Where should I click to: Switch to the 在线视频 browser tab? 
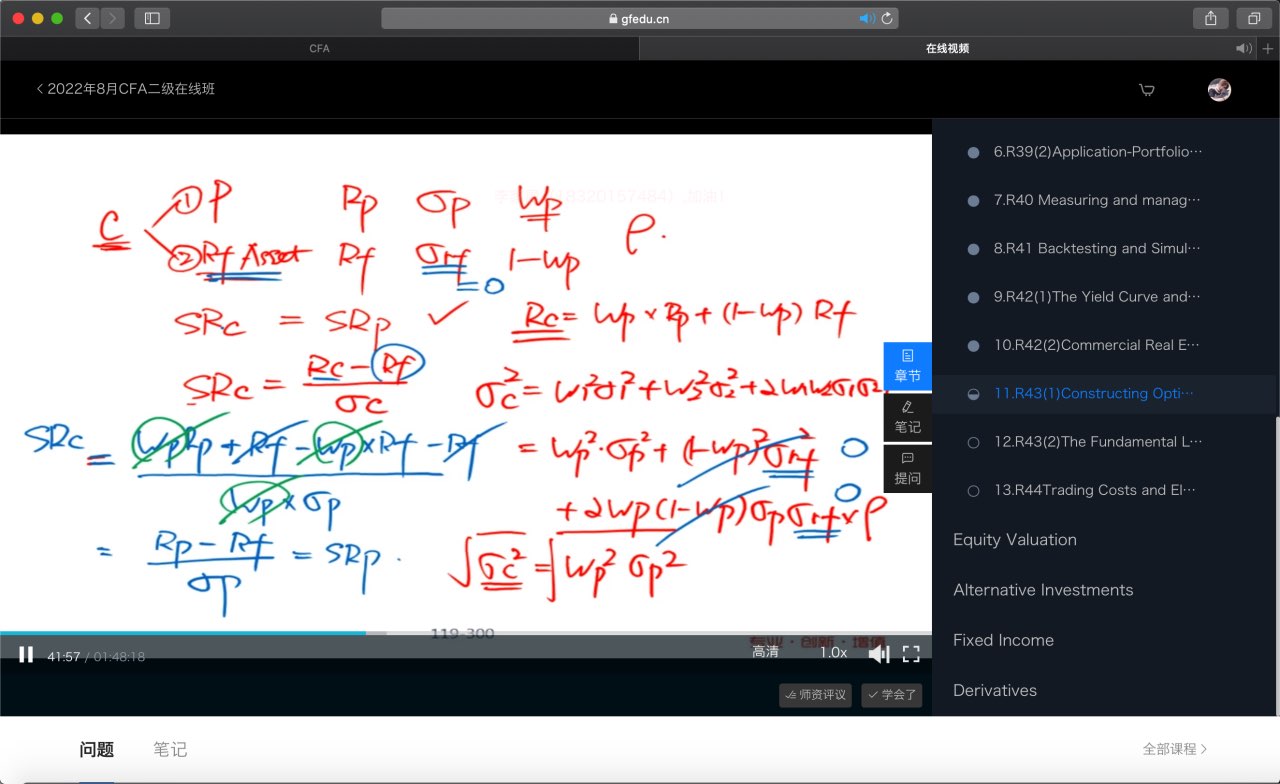tap(947, 48)
